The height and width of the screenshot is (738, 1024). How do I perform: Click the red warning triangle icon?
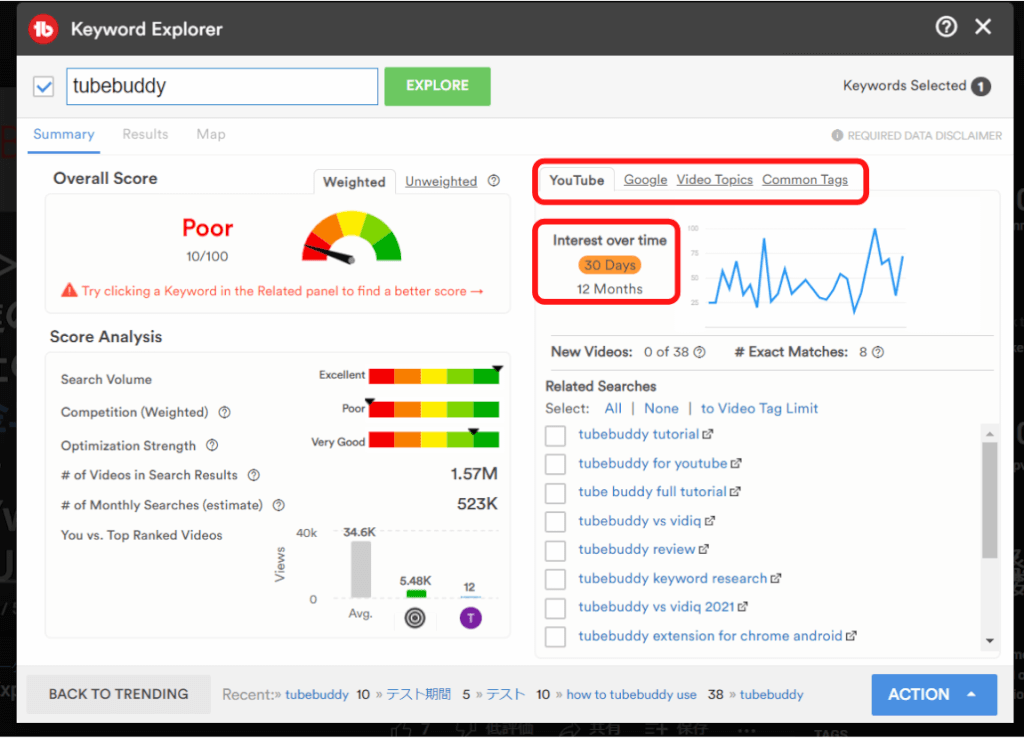tap(69, 290)
